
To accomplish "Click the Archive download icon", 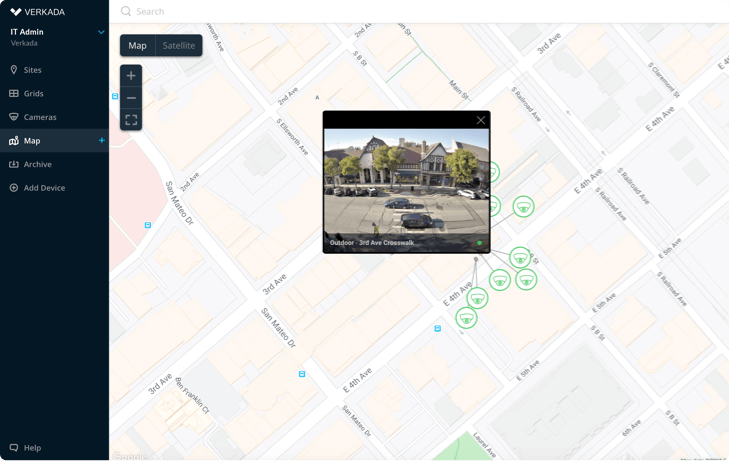I will tap(14, 164).
